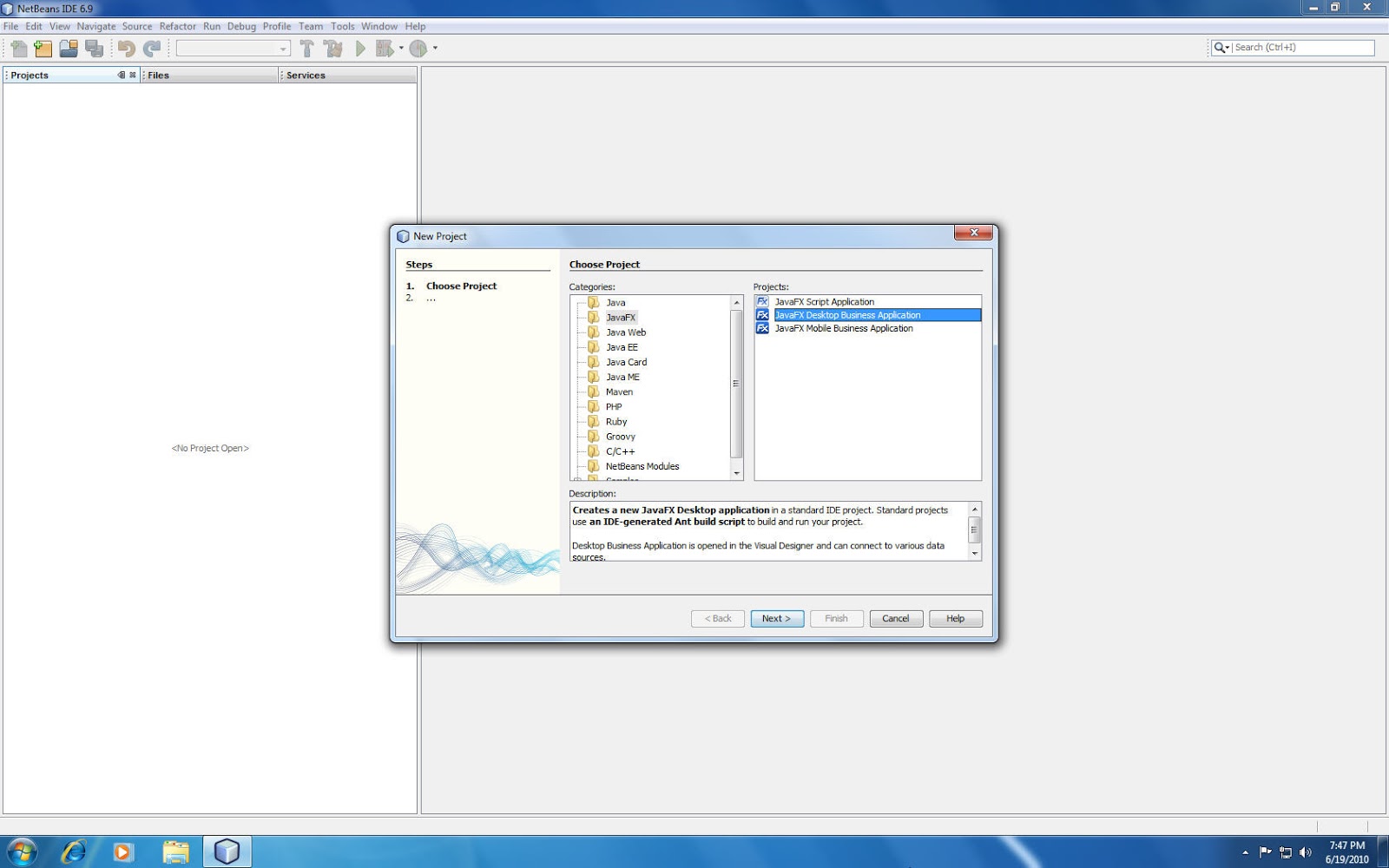Screen dimensions: 1389x868
Task: Click the Redo arrow in toolbar
Action: 152,49
